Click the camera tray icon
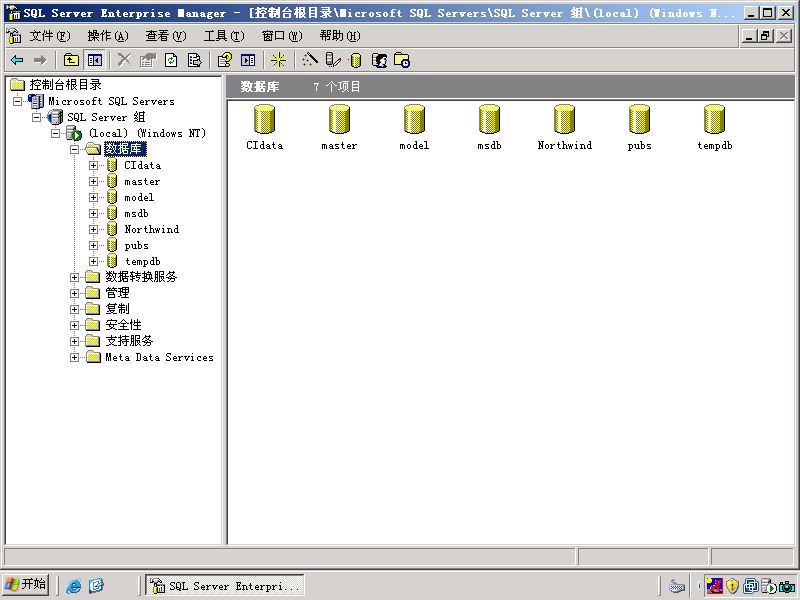Image resolution: width=800 pixels, height=600 pixels. (787, 586)
